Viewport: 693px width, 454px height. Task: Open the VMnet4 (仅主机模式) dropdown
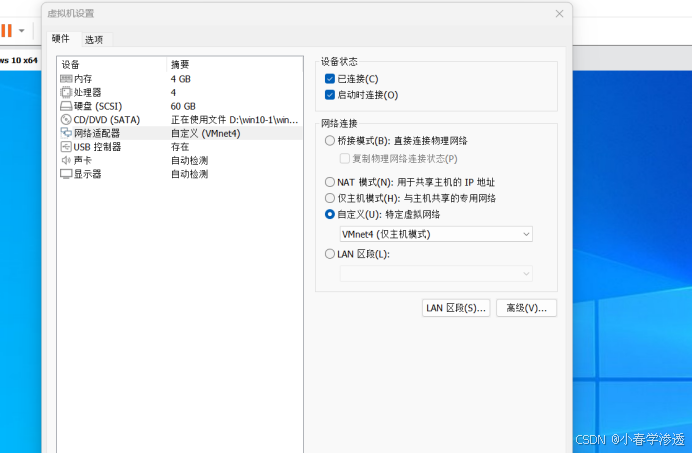436,234
